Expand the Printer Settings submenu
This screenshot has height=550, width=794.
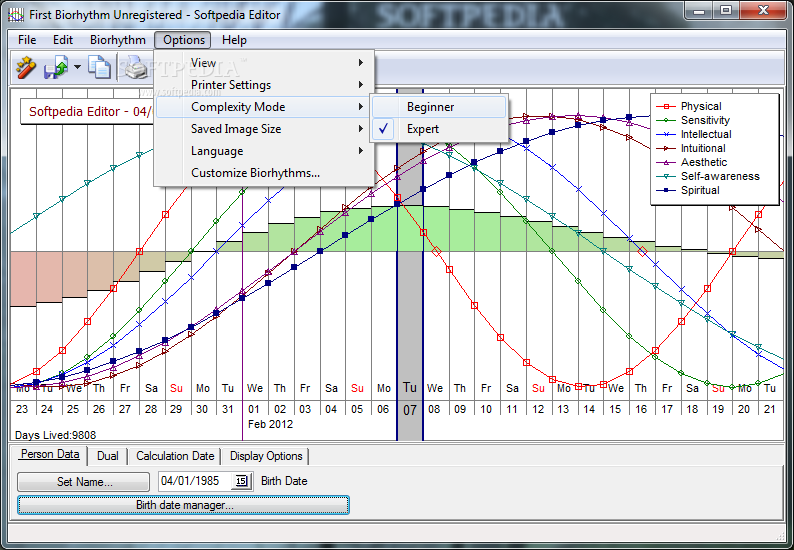[x=264, y=85]
